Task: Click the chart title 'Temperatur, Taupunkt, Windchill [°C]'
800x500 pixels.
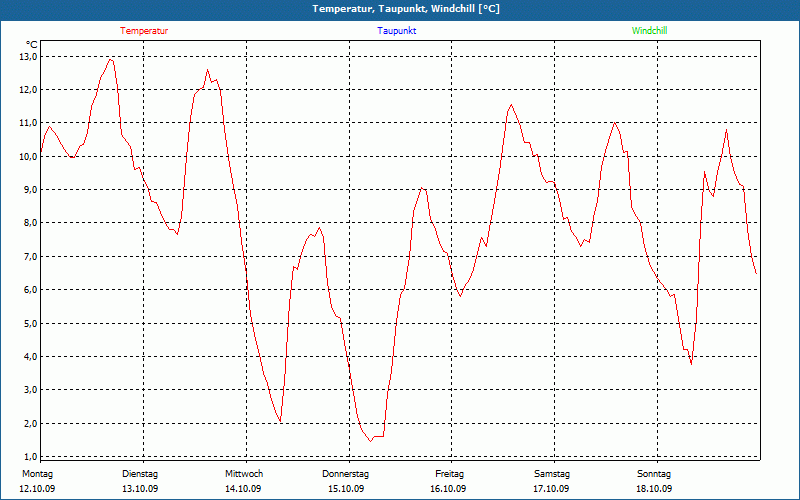Action: tap(406, 9)
